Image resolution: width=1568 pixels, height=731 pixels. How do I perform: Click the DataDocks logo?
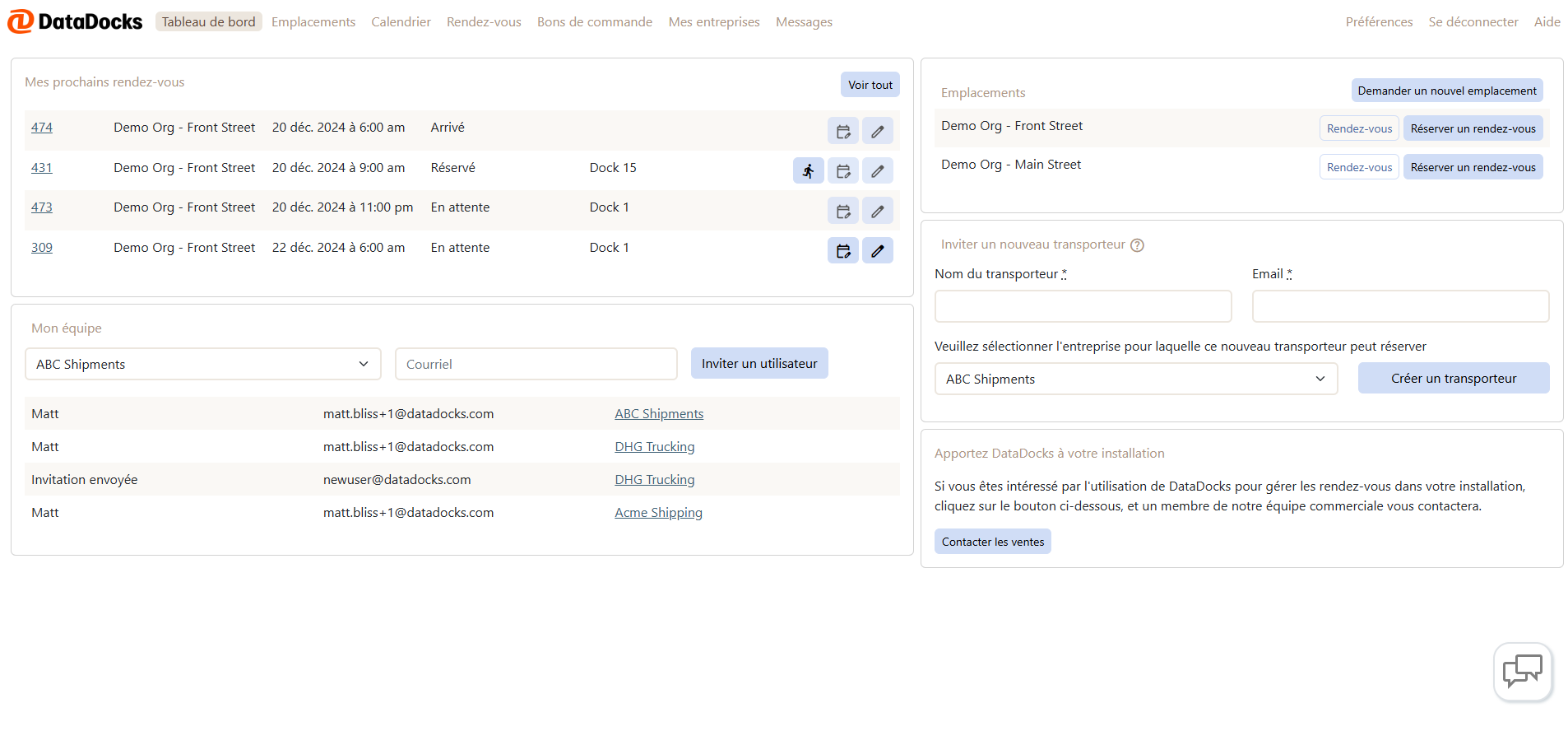(75, 21)
